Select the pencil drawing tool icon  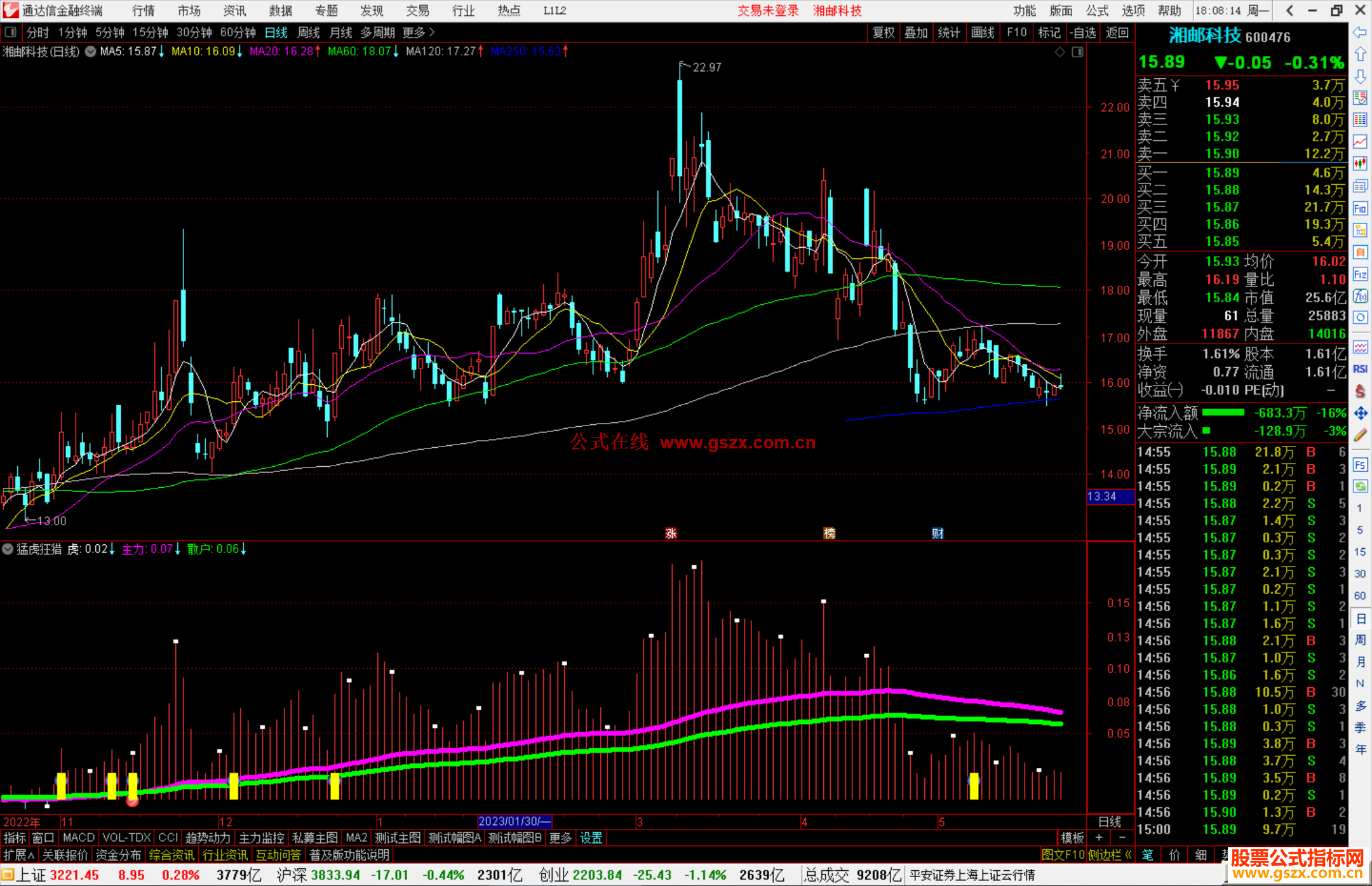1360,436
